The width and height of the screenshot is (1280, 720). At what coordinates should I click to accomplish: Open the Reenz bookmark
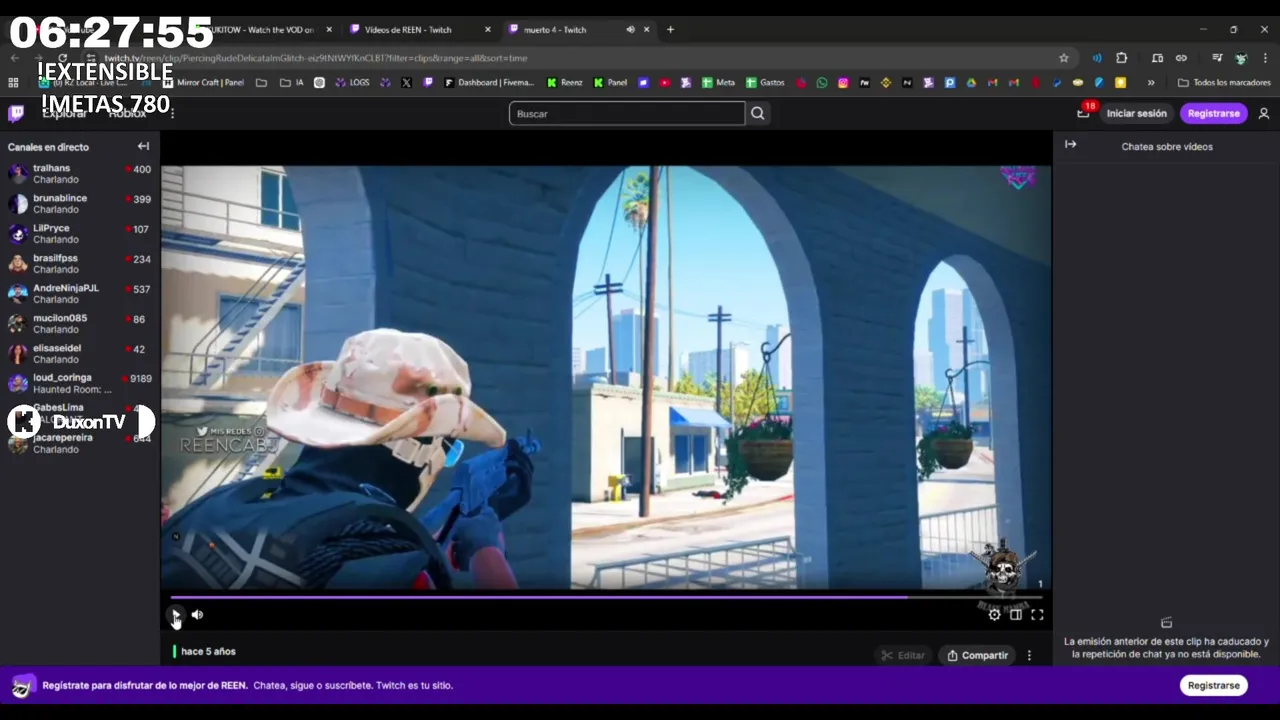pos(564,83)
